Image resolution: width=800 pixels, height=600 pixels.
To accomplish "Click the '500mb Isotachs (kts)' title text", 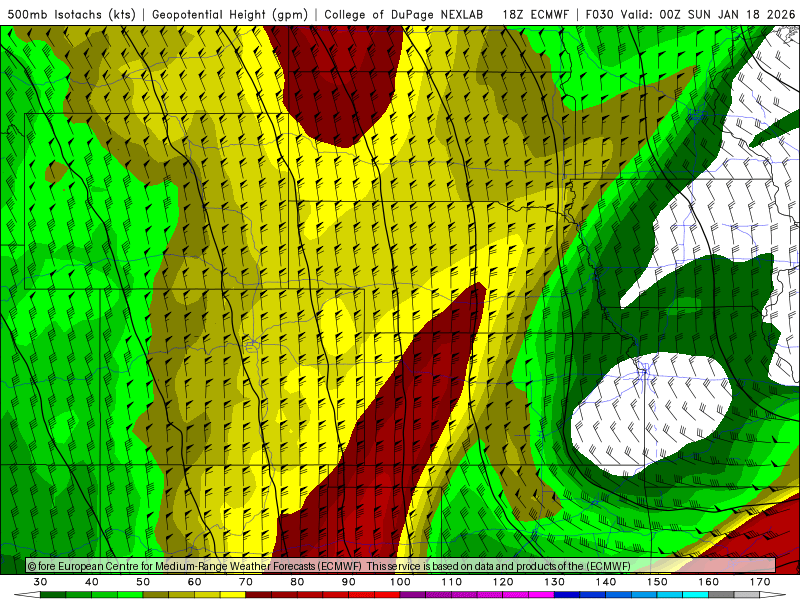I will [71, 14].
